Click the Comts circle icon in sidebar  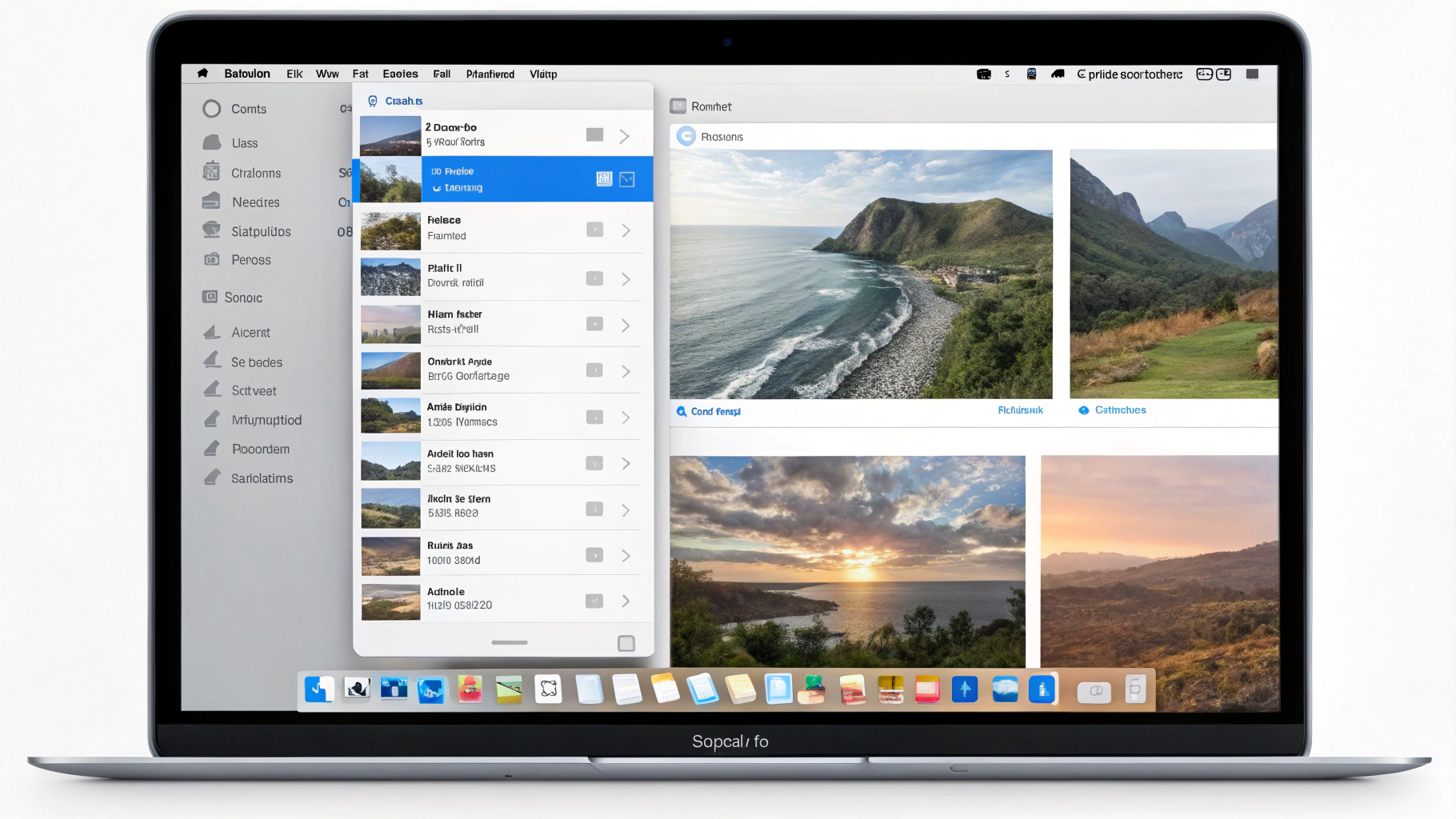tap(211, 109)
